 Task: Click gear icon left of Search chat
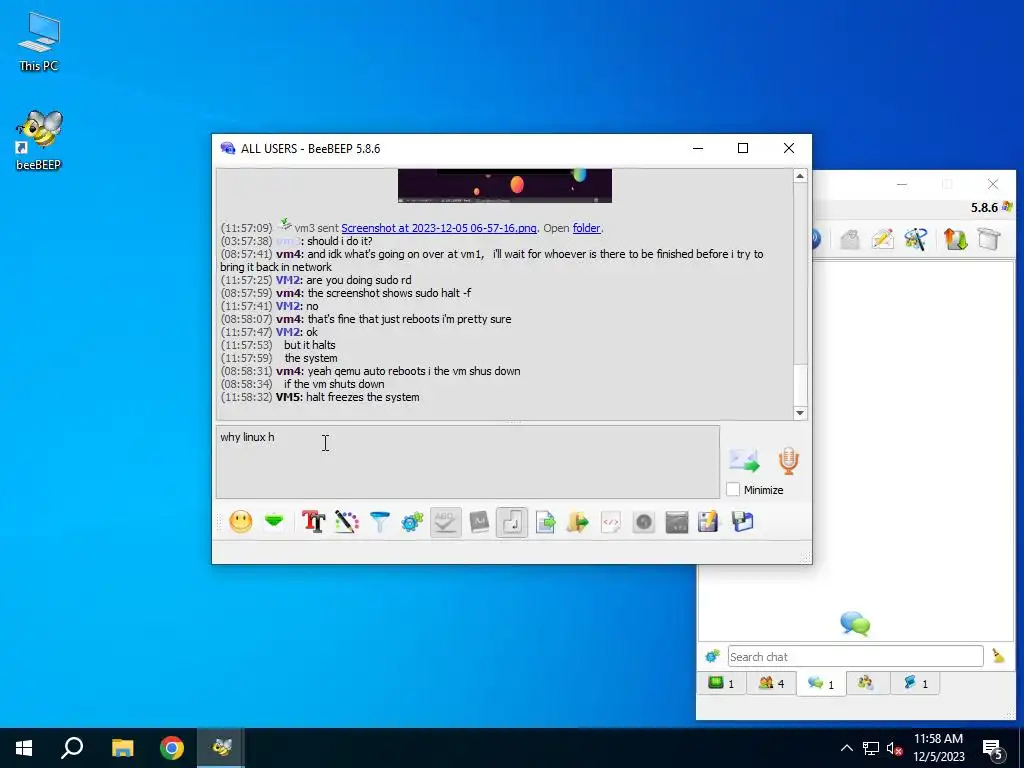pyautogui.click(x=712, y=656)
